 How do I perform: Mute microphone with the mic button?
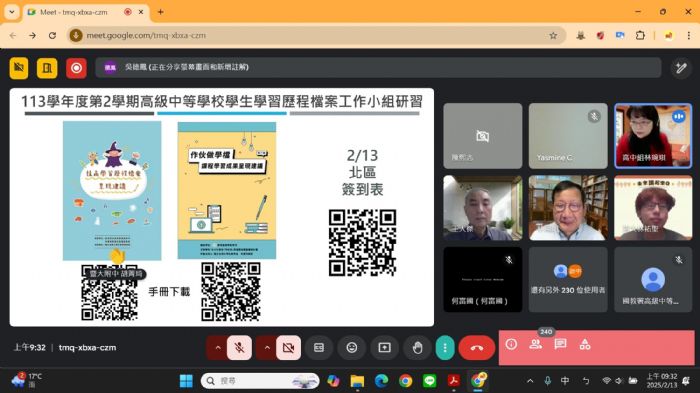point(239,347)
